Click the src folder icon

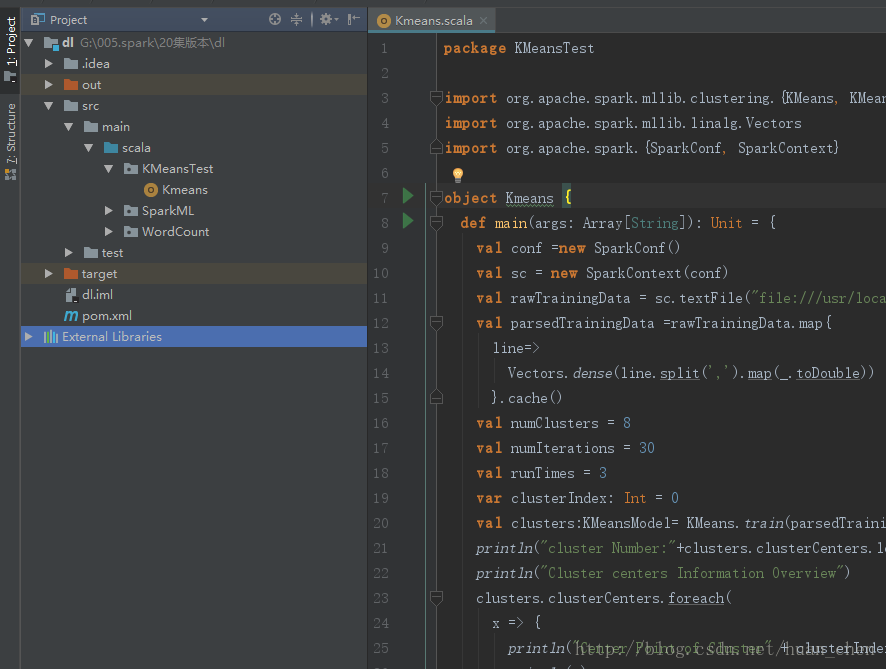pos(71,106)
